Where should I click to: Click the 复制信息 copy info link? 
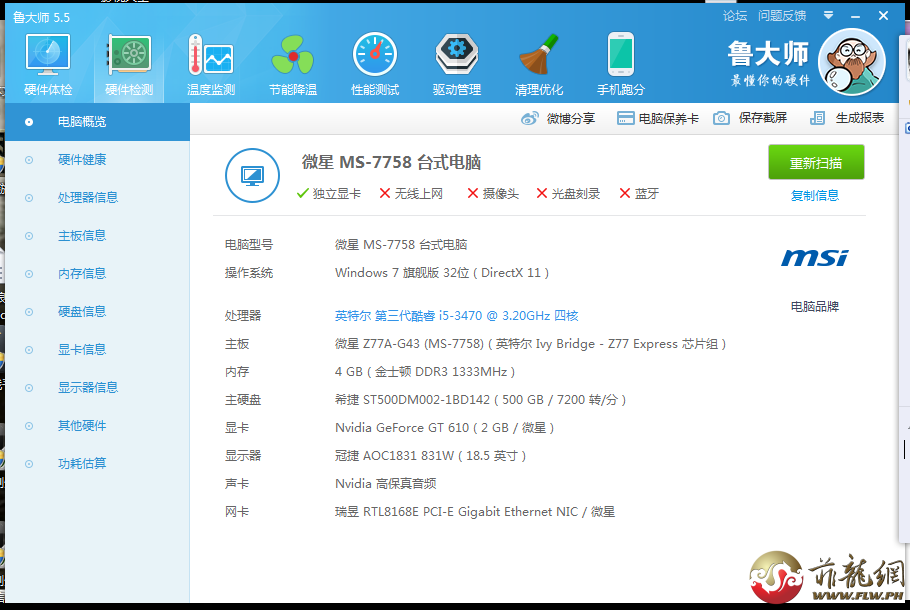click(x=815, y=196)
